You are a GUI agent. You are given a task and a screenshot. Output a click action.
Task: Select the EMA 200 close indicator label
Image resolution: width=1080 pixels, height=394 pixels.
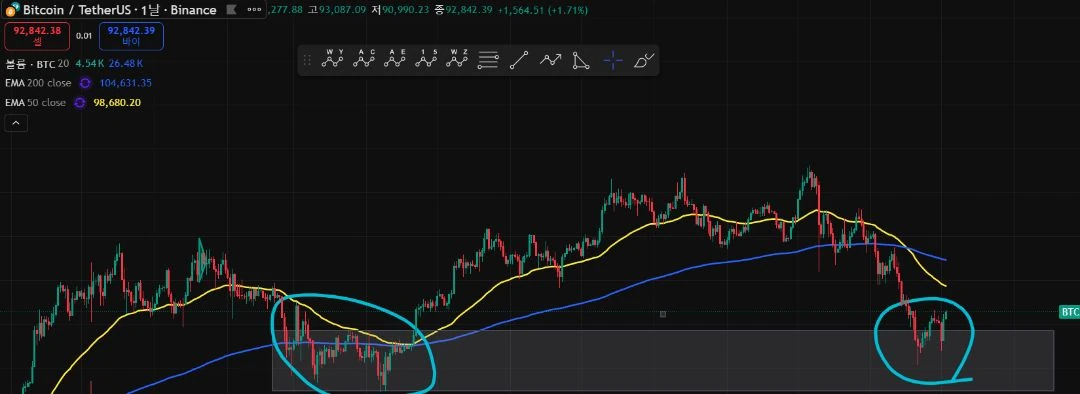point(38,83)
